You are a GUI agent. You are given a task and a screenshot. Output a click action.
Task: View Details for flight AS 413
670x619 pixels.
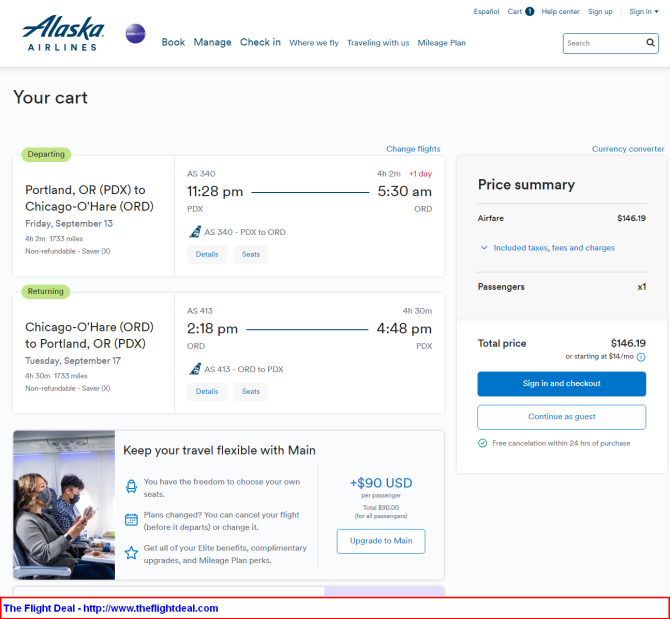207,391
